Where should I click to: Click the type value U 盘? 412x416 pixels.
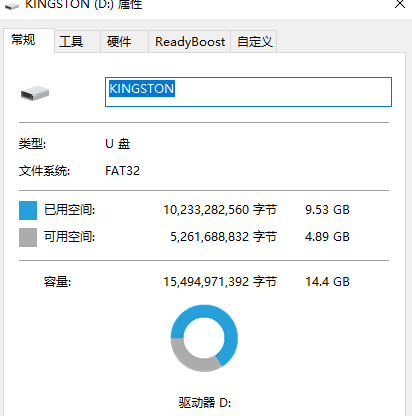coord(117,144)
